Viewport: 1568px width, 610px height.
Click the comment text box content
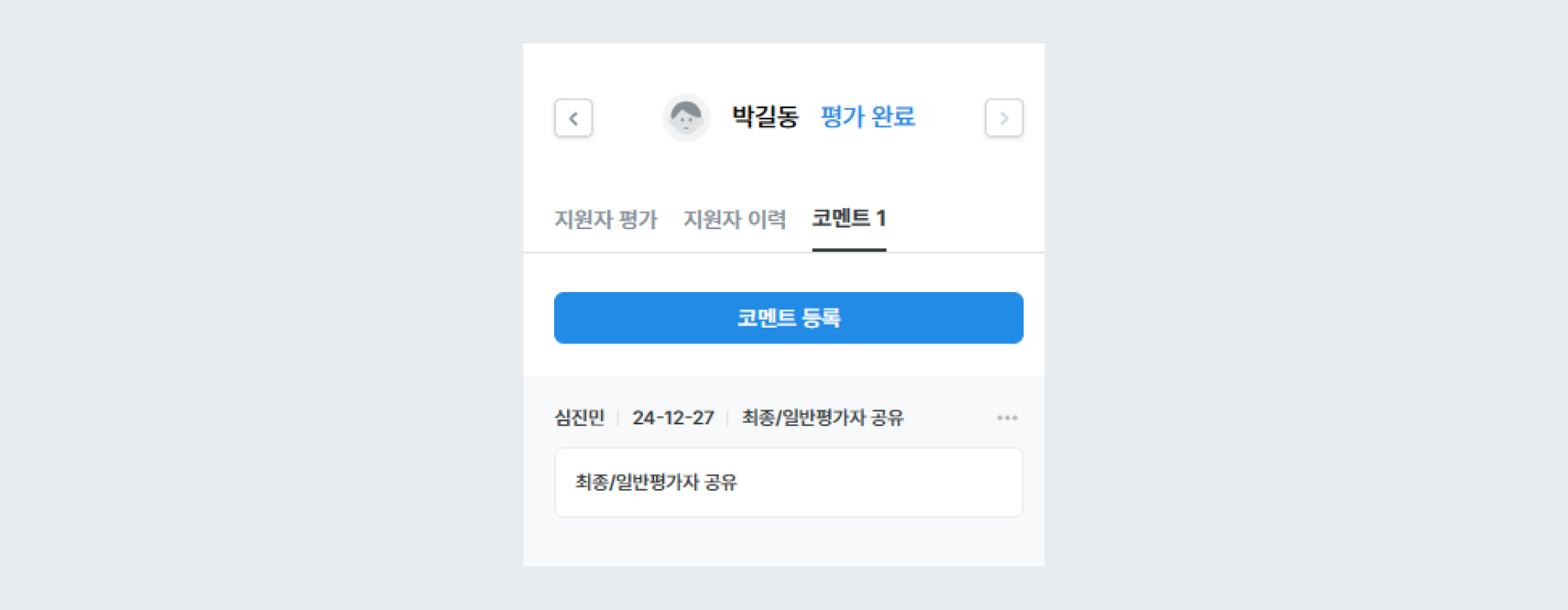click(x=655, y=481)
